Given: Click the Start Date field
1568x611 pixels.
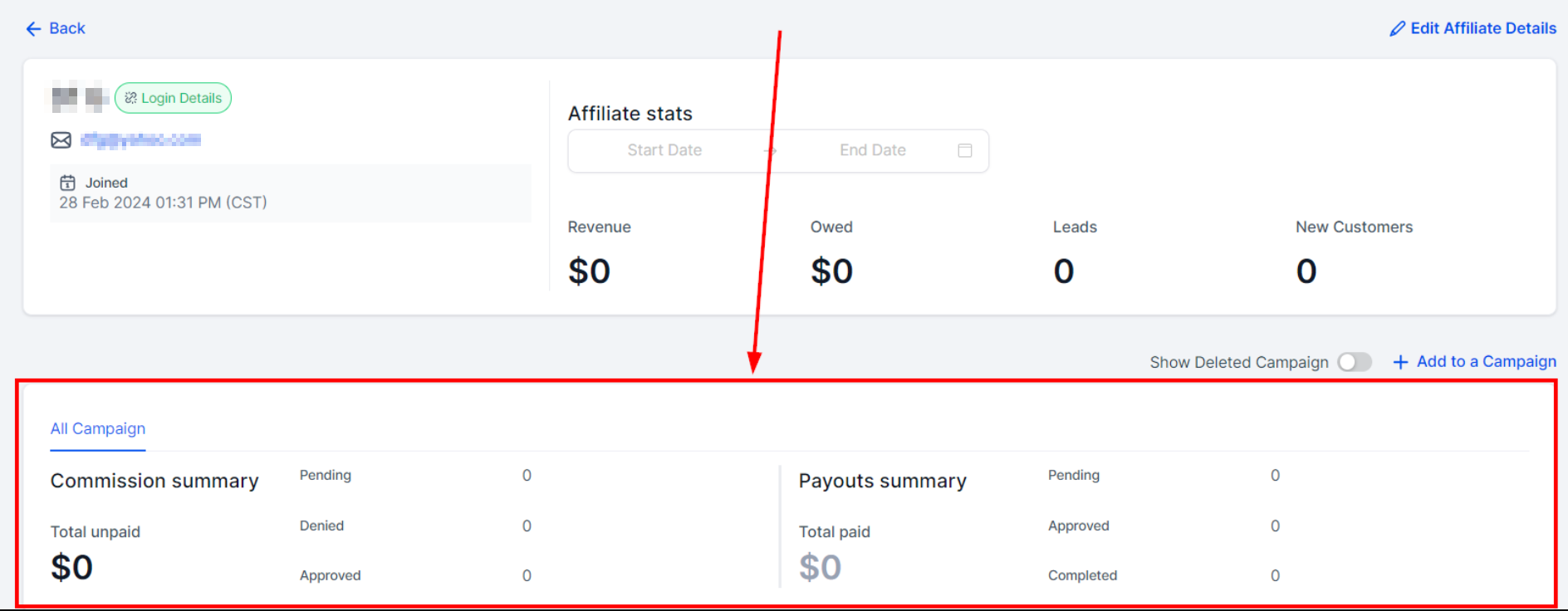Looking at the screenshot, I should 664,150.
